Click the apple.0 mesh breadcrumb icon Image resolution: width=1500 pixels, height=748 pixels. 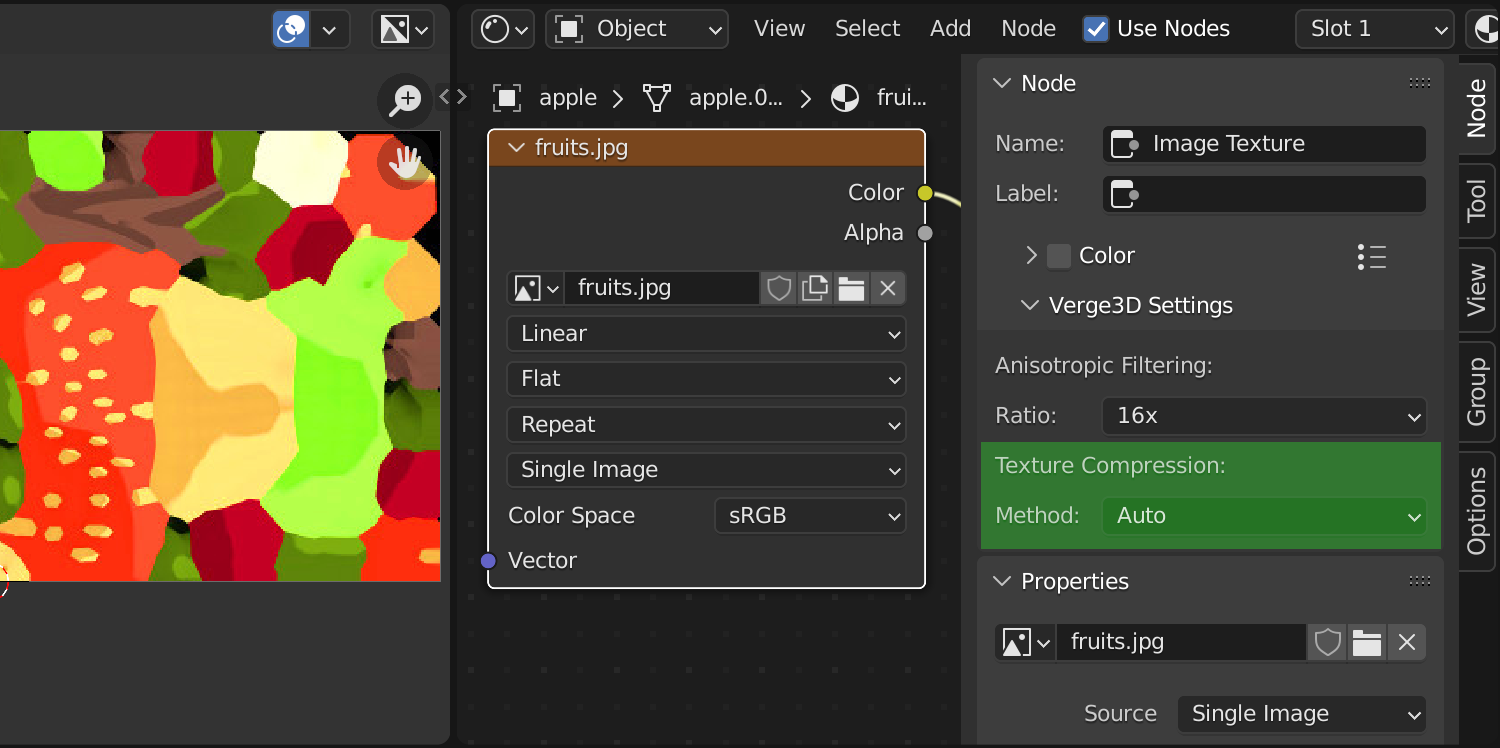click(x=657, y=98)
